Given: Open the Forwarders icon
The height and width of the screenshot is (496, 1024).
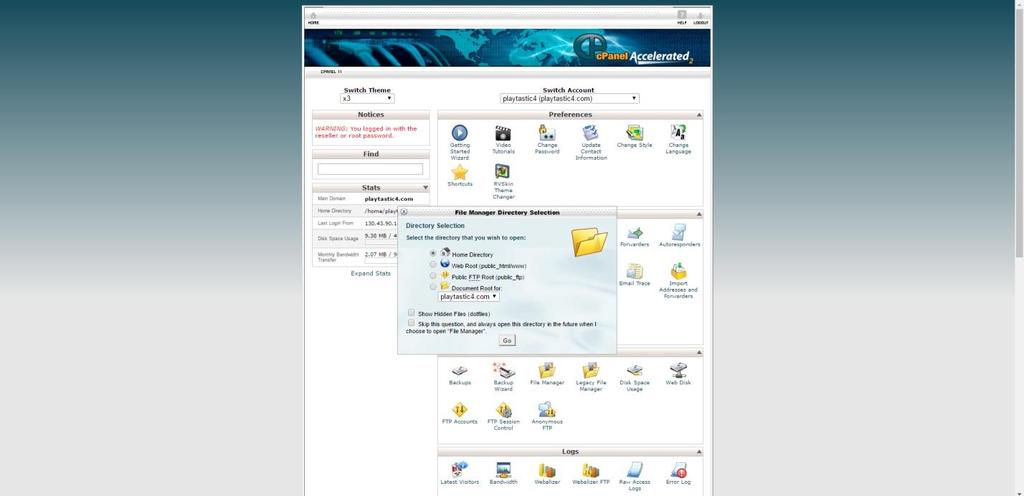Looking at the screenshot, I should pyautogui.click(x=635, y=233).
